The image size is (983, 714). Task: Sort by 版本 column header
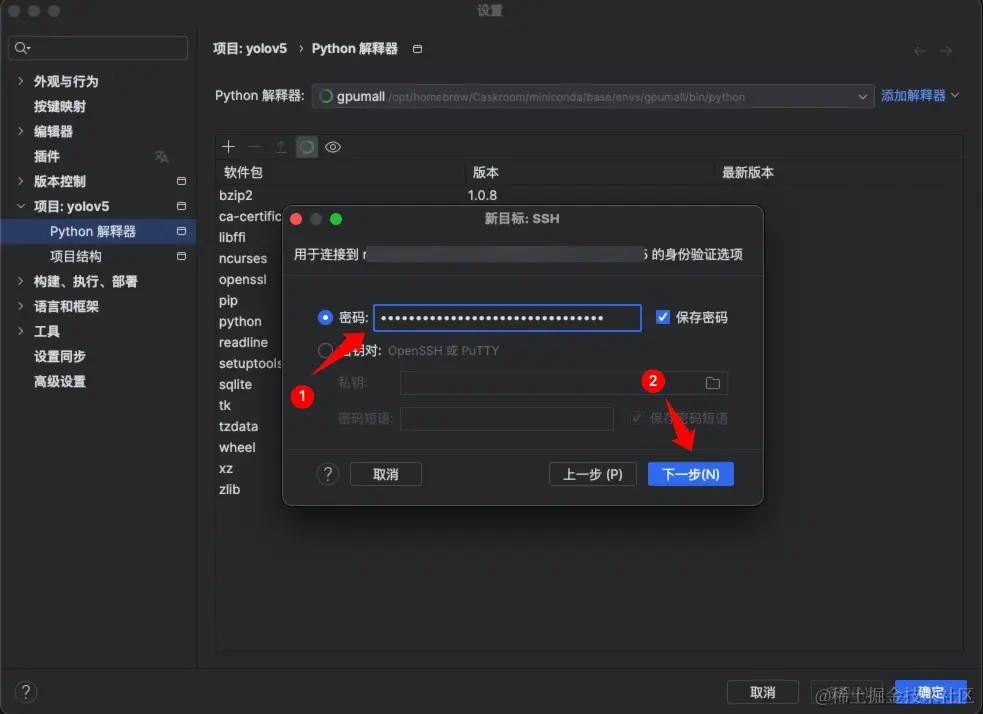[x=485, y=172]
